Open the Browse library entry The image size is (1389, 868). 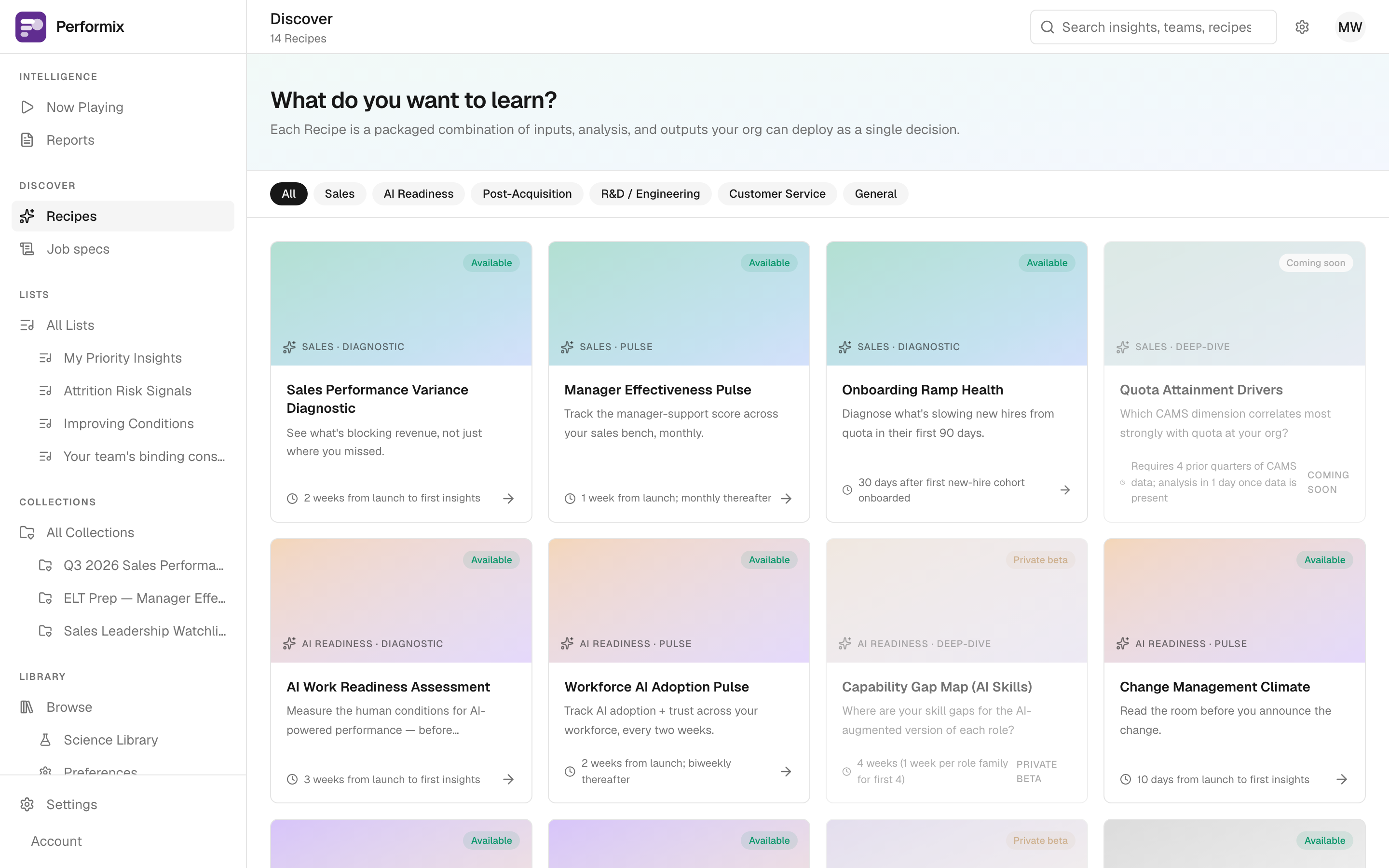(123, 707)
